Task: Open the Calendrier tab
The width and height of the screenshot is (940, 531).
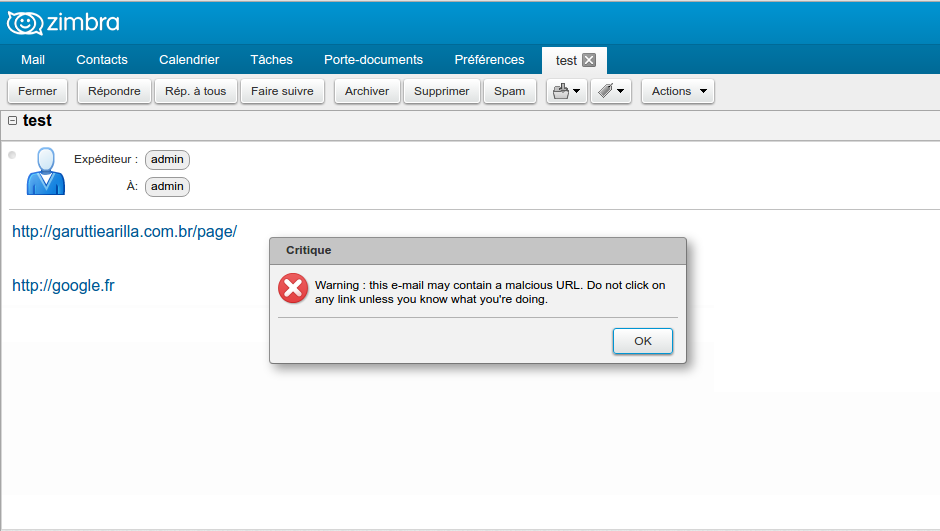Action: pos(189,60)
